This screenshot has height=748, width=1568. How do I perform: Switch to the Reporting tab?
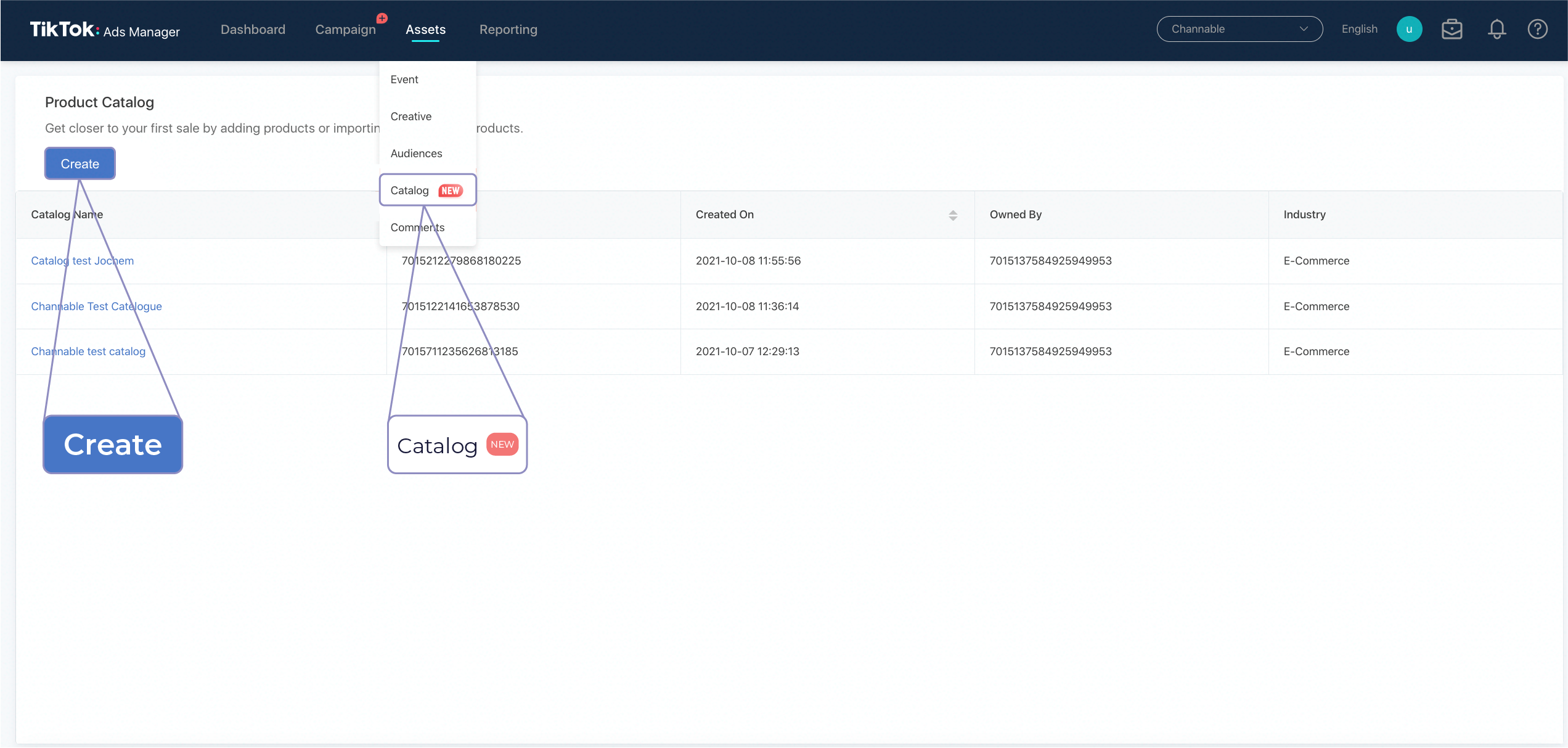pyautogui.click(x=508, y=30)
